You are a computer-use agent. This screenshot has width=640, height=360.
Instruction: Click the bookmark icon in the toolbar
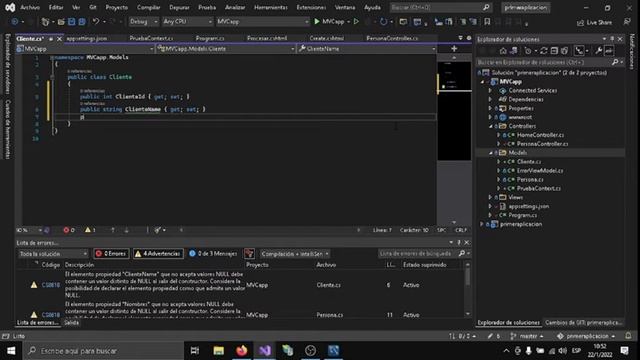(487, 22)
